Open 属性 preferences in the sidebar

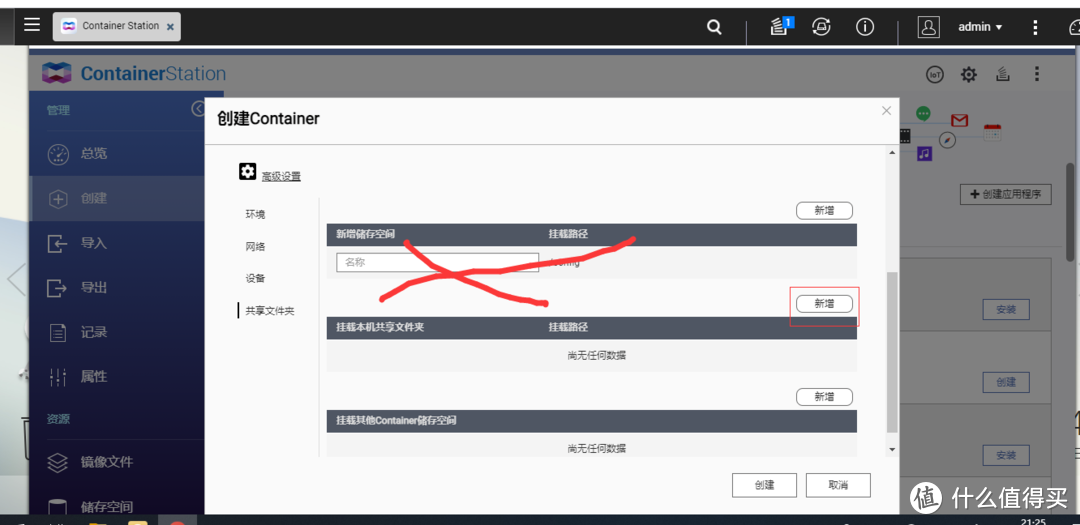click(x=117, y=377)
